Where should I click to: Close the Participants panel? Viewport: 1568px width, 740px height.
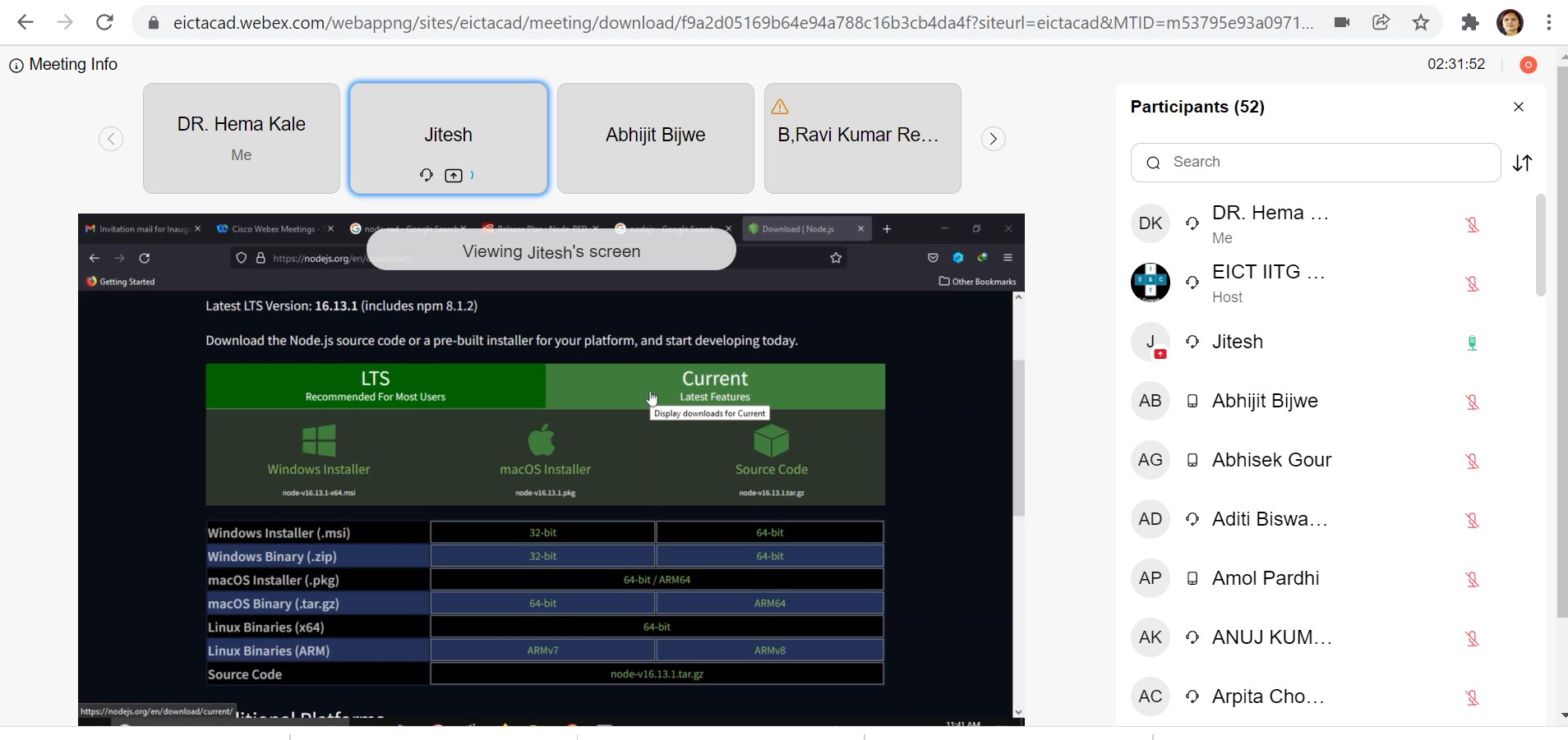1519,107
